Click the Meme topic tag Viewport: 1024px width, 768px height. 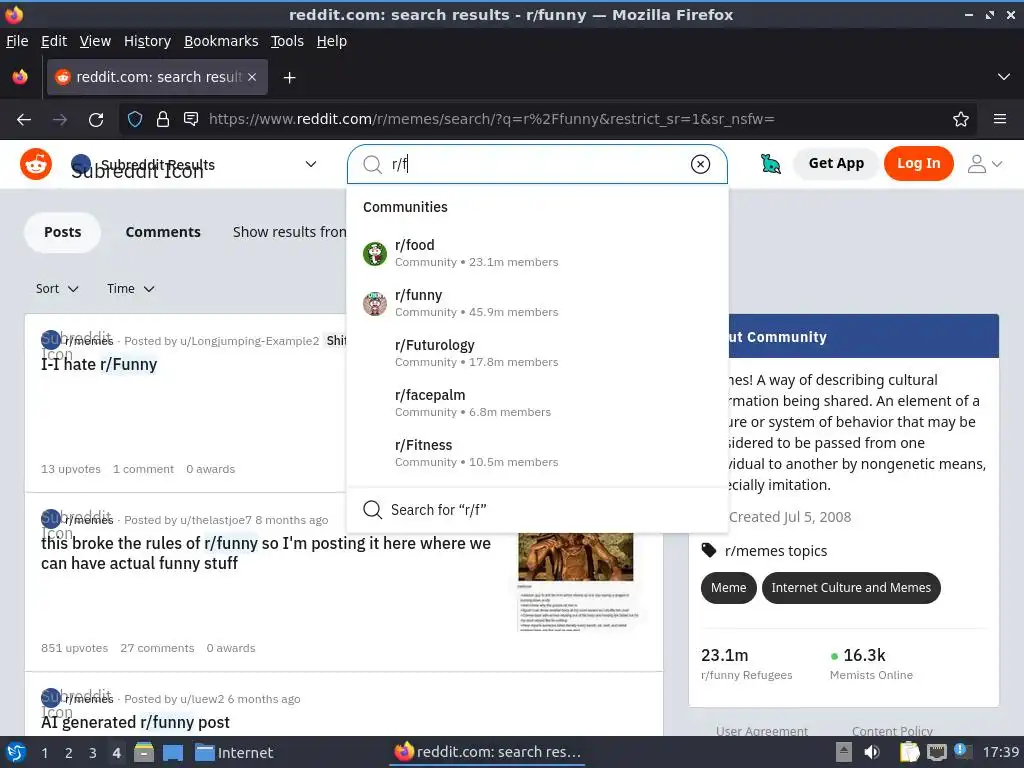click(x=728, y=588)
